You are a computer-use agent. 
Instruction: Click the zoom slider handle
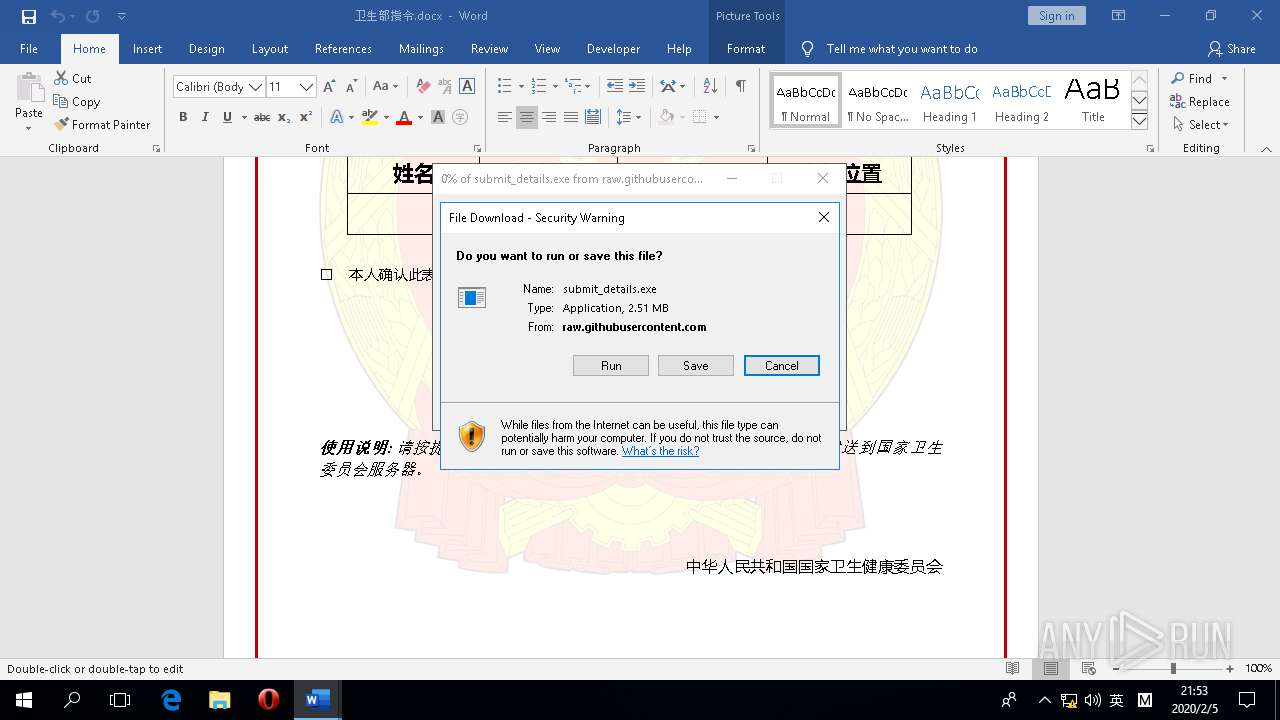(1173, 668)
